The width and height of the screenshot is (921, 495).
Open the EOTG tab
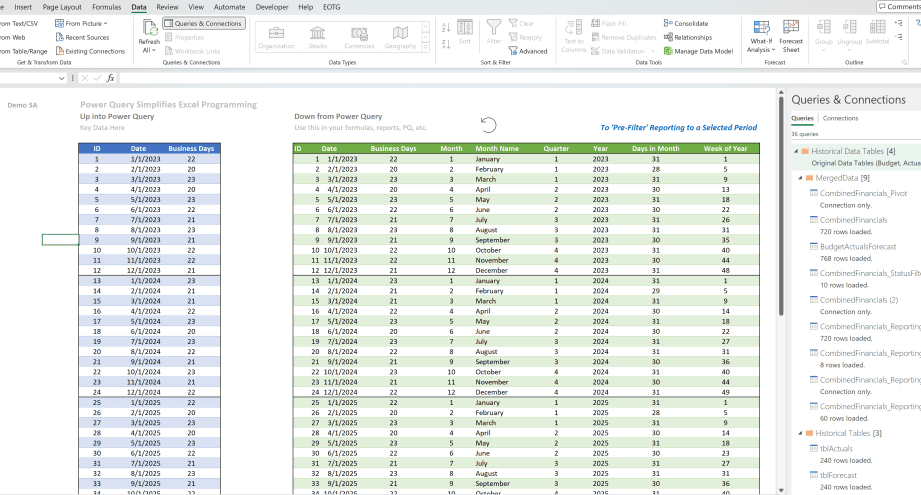(x=331, y=7)
